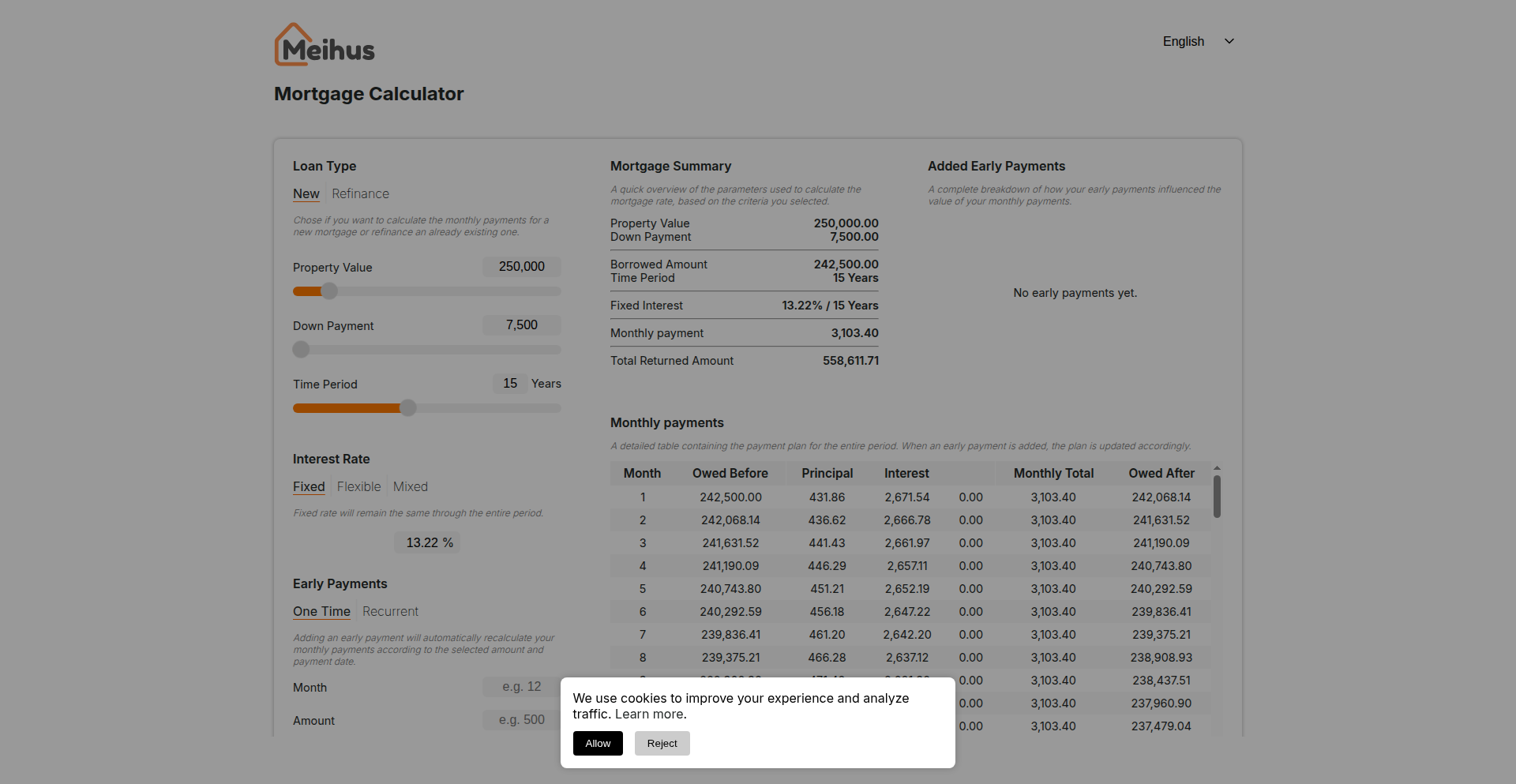Allow cookies in the consent banner

[x=598, y=744]
